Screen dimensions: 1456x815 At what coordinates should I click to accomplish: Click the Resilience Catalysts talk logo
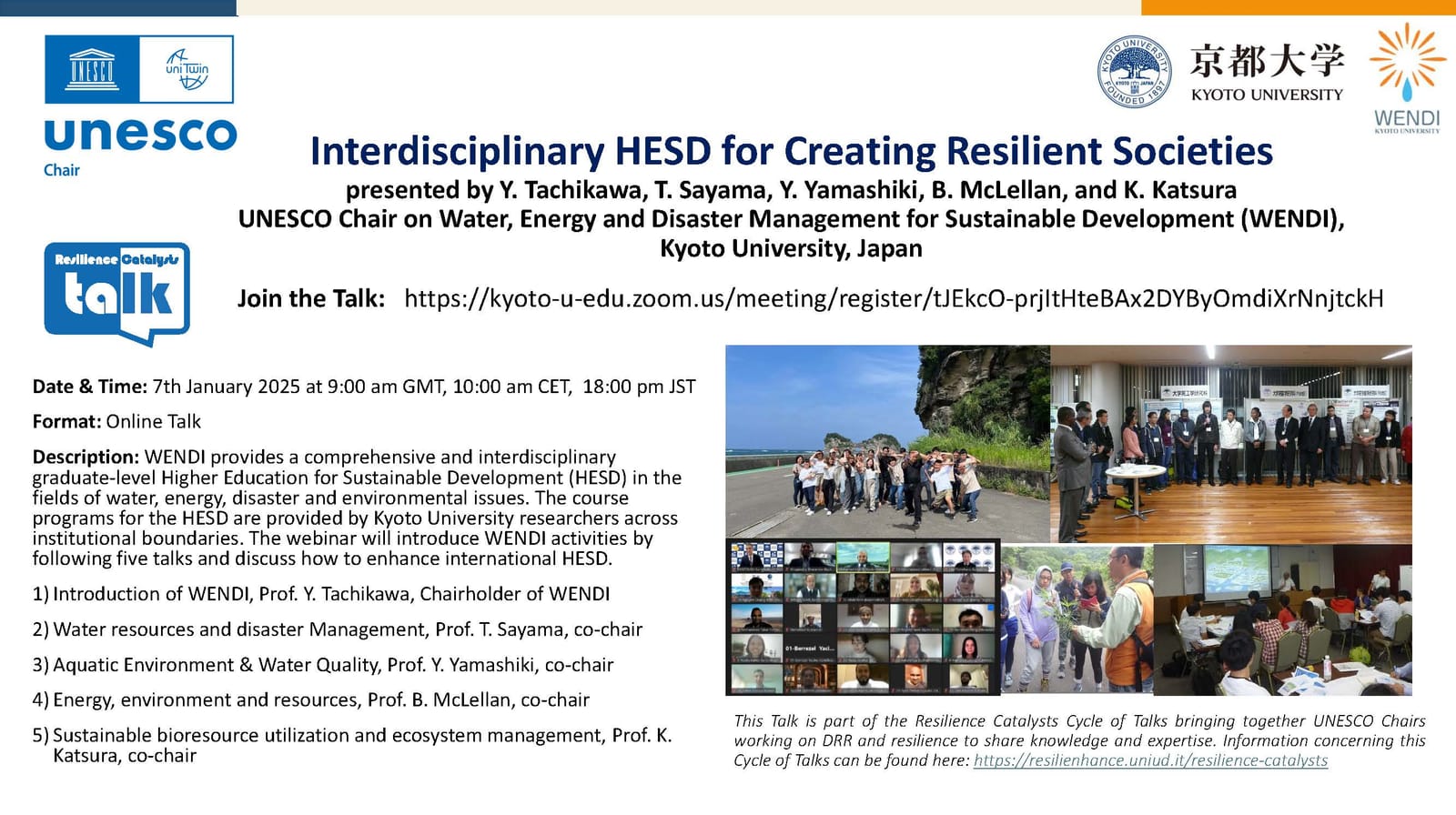[117, 294]
